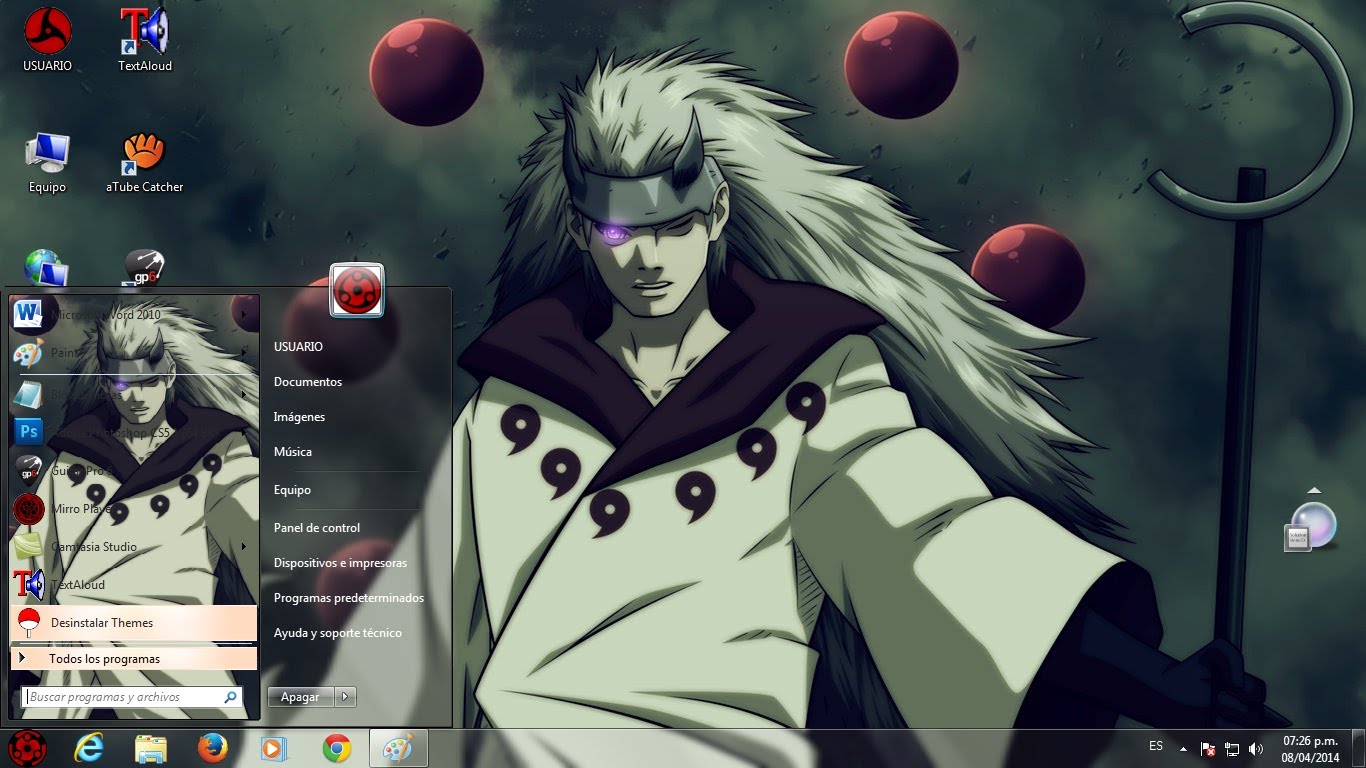Viewport: 1366px width, 768px height.
Task: Open the shutdown options arrow beside Apagar
Action: tap(345, 697)
